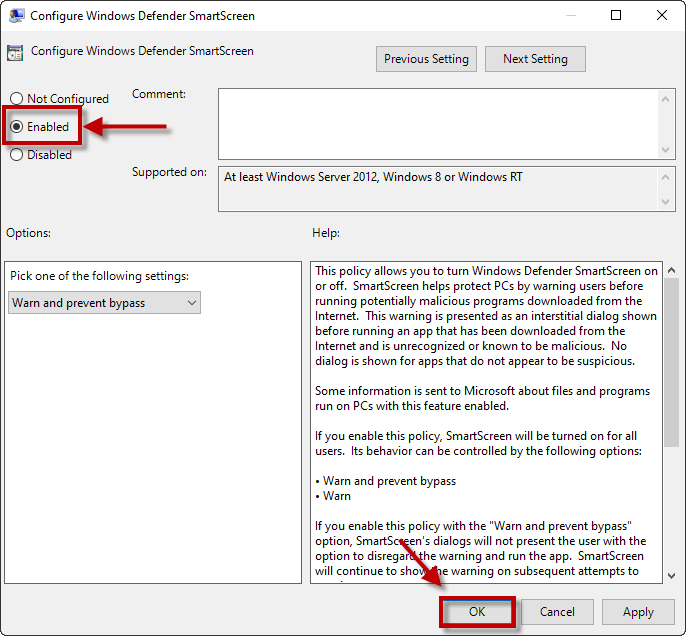Click the Help pane scroll down arrow
The height and width of the screenshot is (636, 686).
coord(671,576)
